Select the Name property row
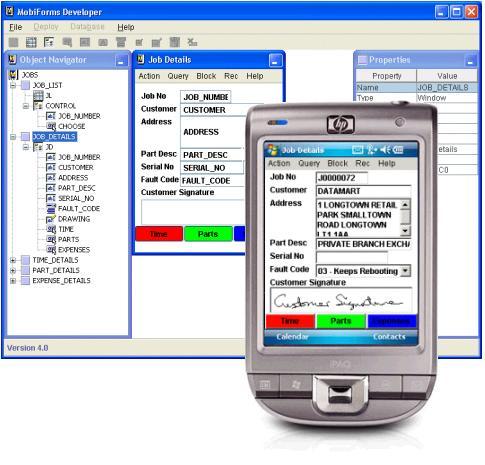Screen dimensions: 485x465 (x=417, y=88)
